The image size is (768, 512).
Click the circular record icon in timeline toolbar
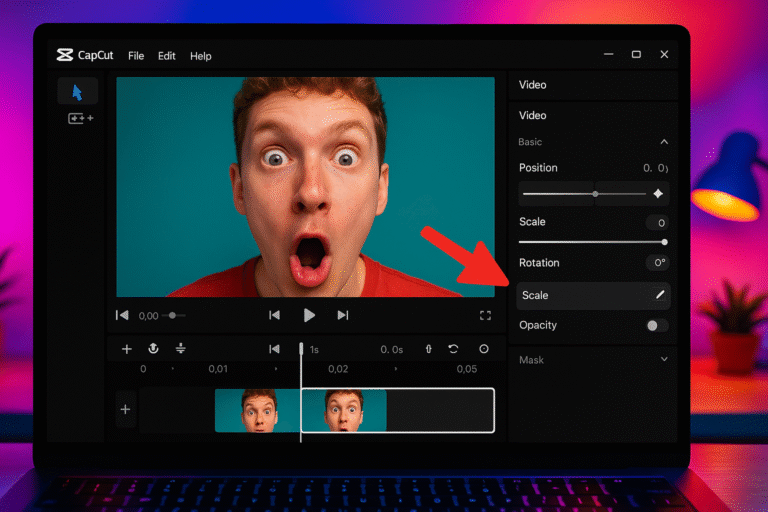tap(483, 349)
